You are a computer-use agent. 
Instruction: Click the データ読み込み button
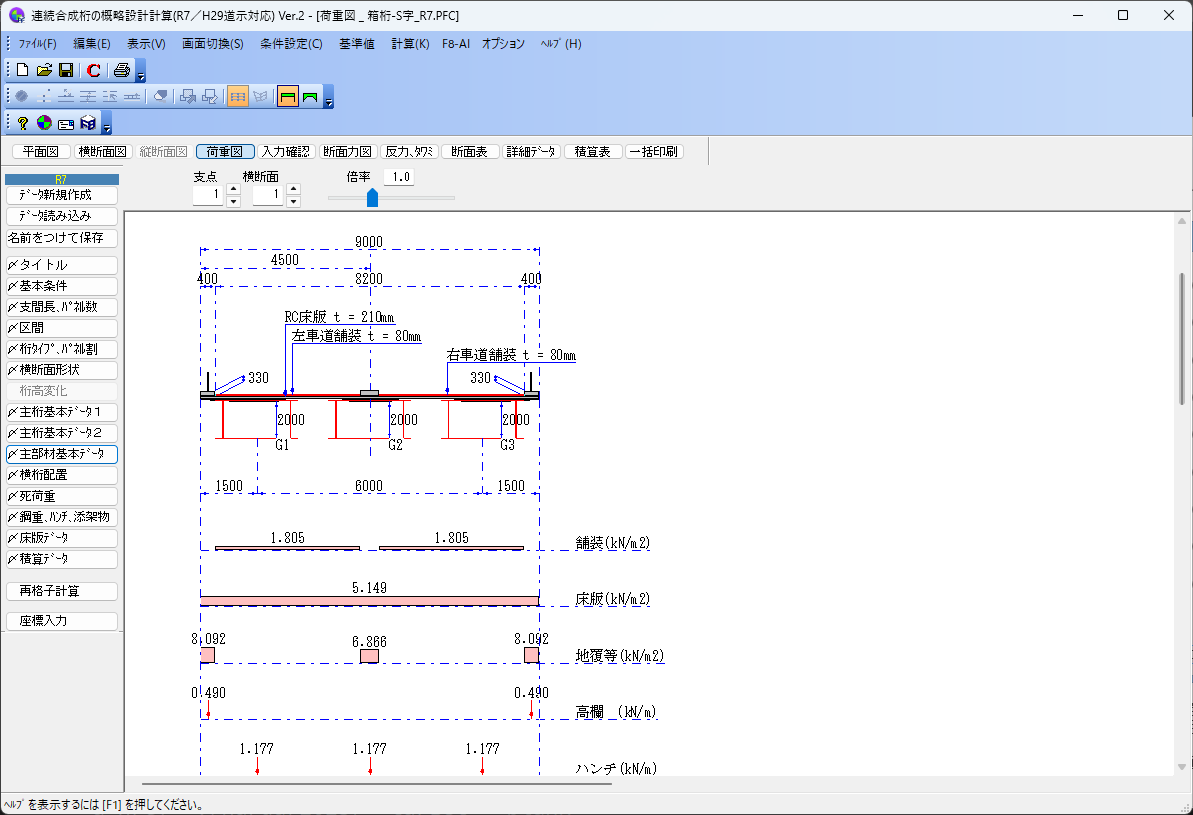(x=62, y=216)
